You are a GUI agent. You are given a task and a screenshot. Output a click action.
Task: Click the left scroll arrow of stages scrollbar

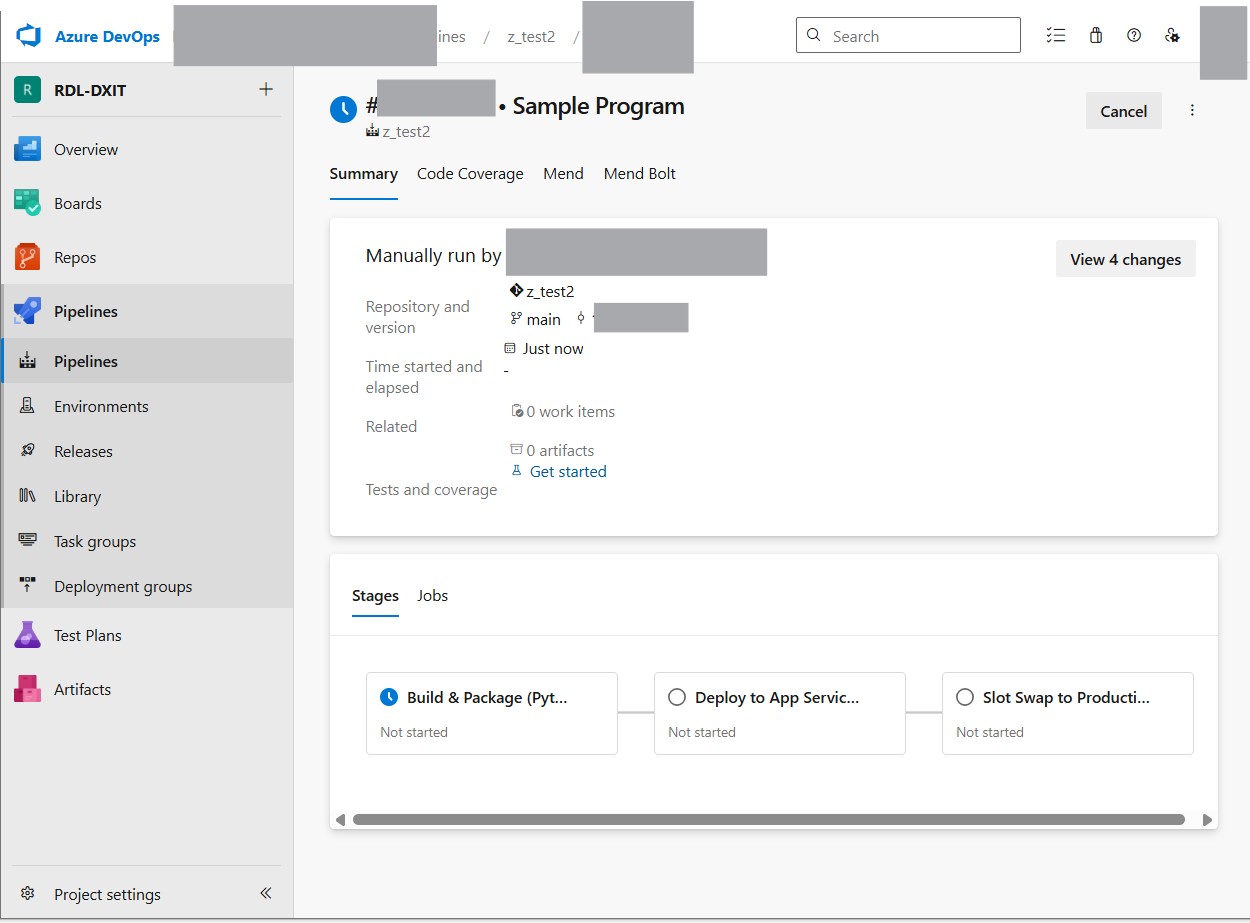(340, 820)
